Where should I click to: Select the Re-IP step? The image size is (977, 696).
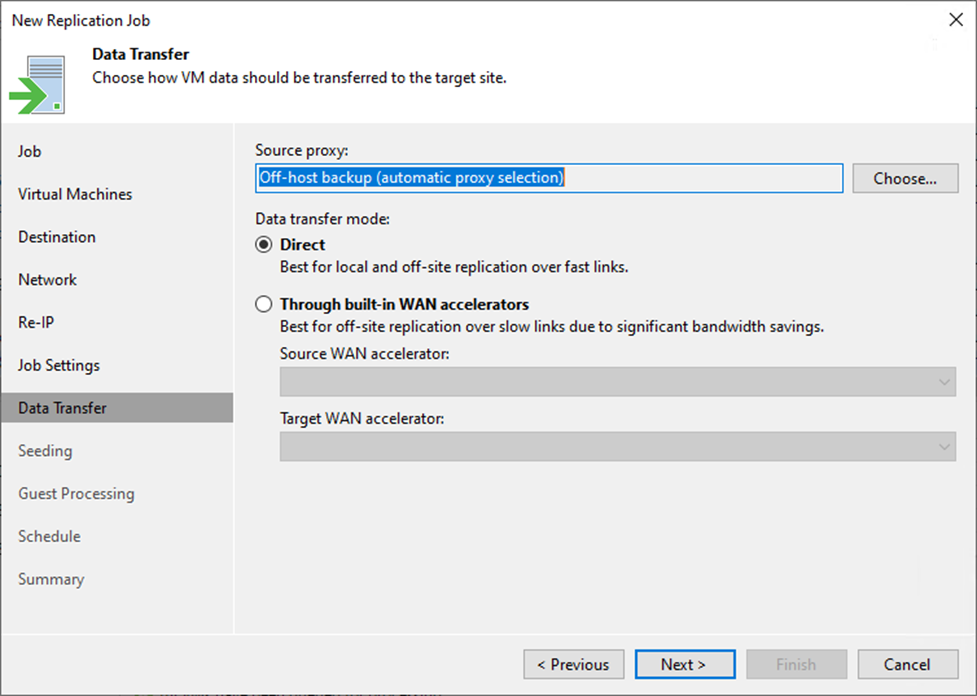tap(35, 323)
